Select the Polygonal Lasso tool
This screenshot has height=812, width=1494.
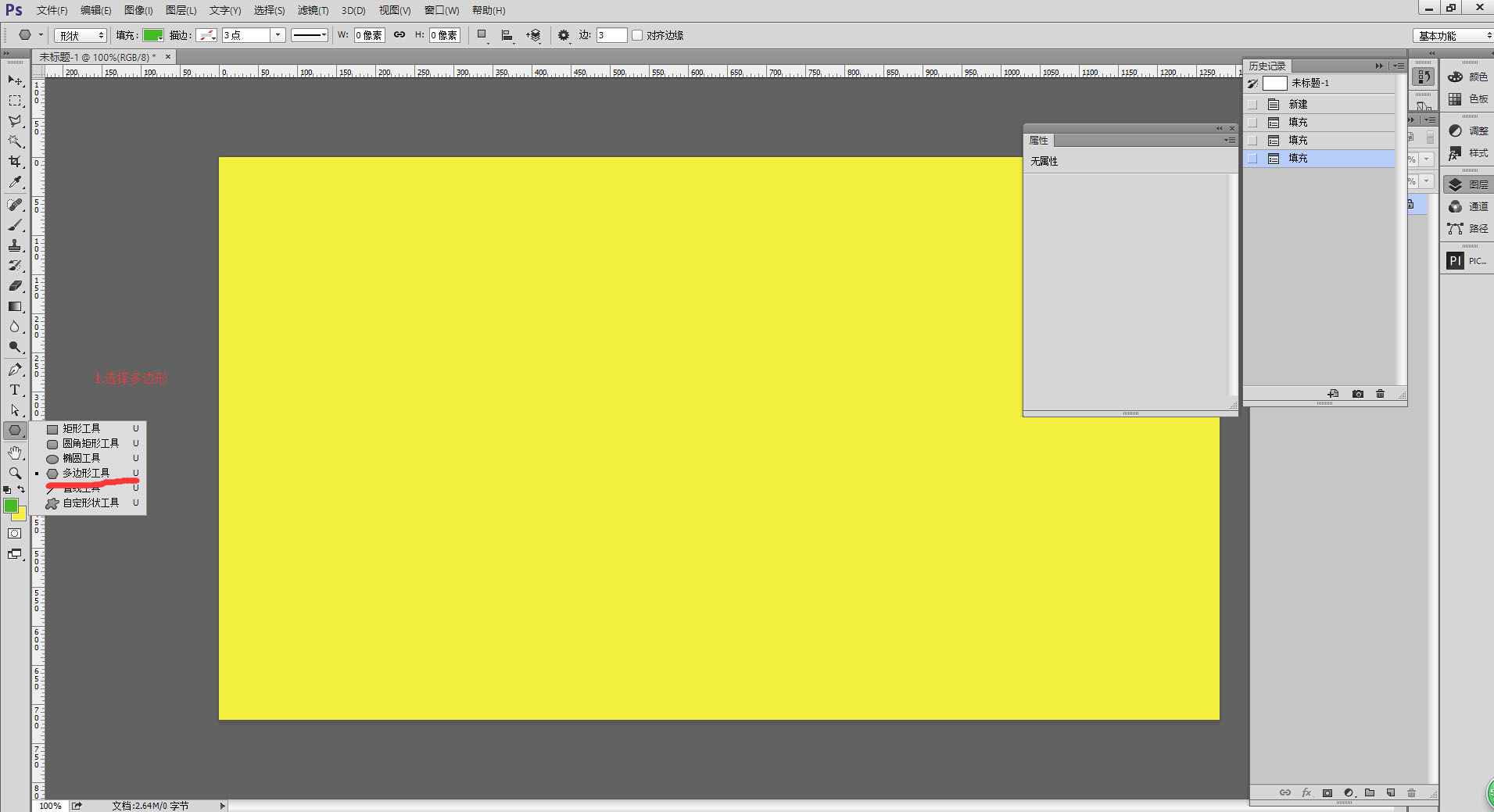(x=15, y=121)
